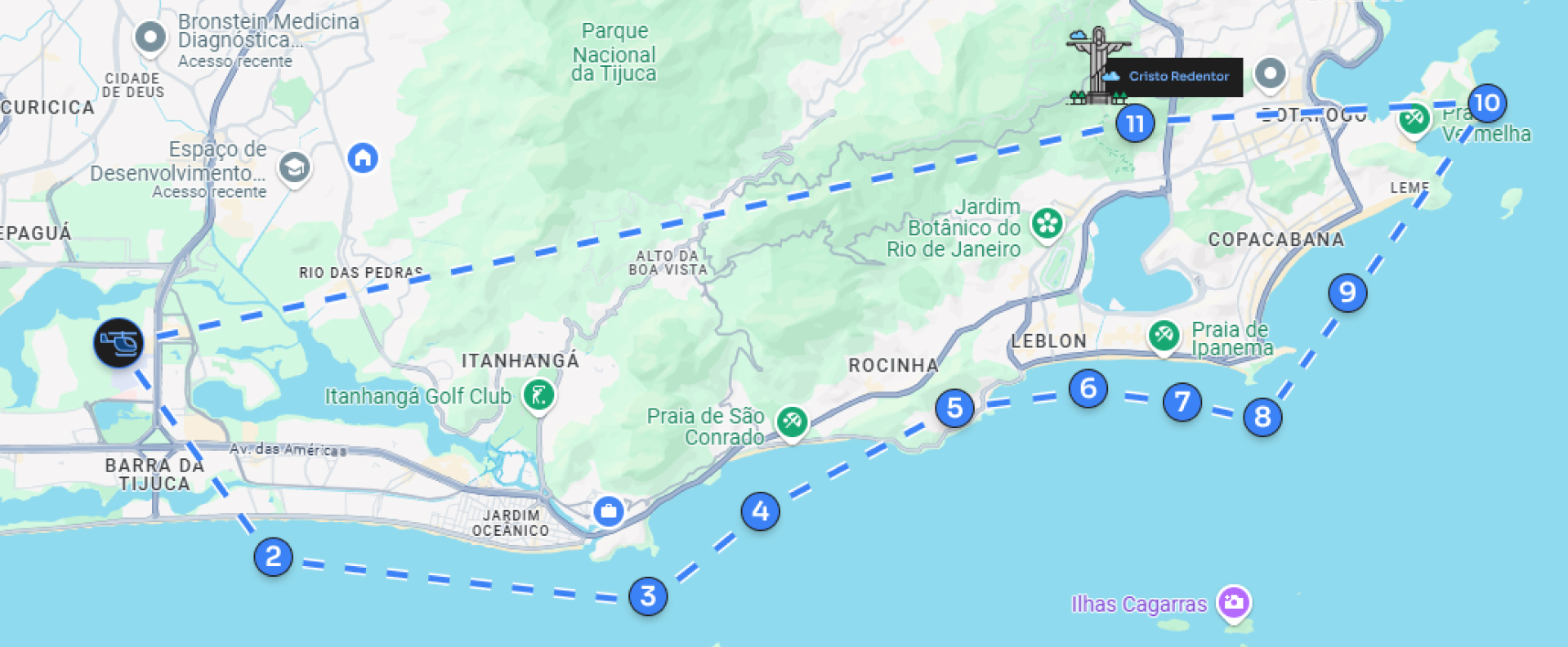1568x647 pixels.
Task: Click waypoint 10 near Praia Vermelha
Action: click(x=1486, y=103)
